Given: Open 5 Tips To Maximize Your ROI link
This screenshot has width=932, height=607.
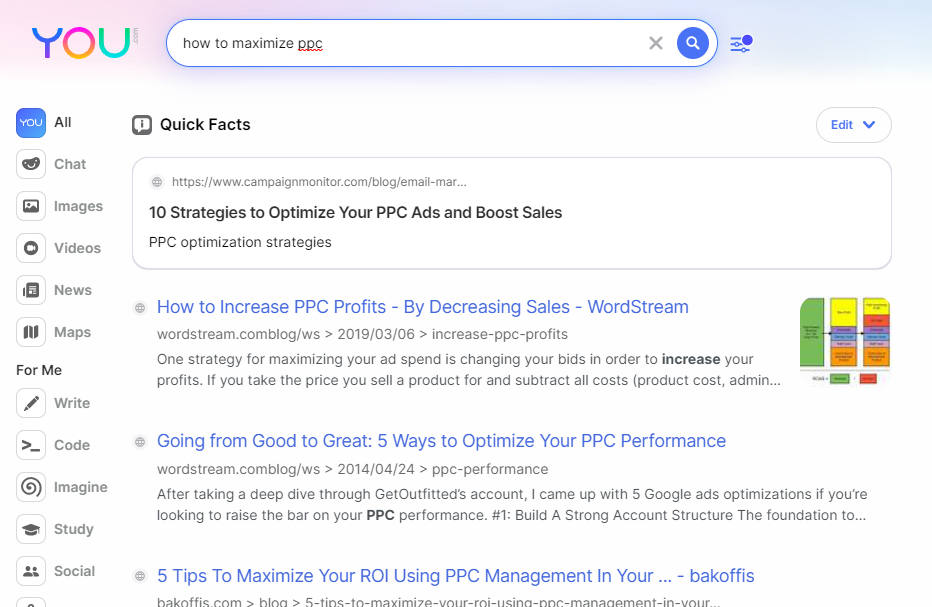Looking at the screenshot, I should coord(455,575).
